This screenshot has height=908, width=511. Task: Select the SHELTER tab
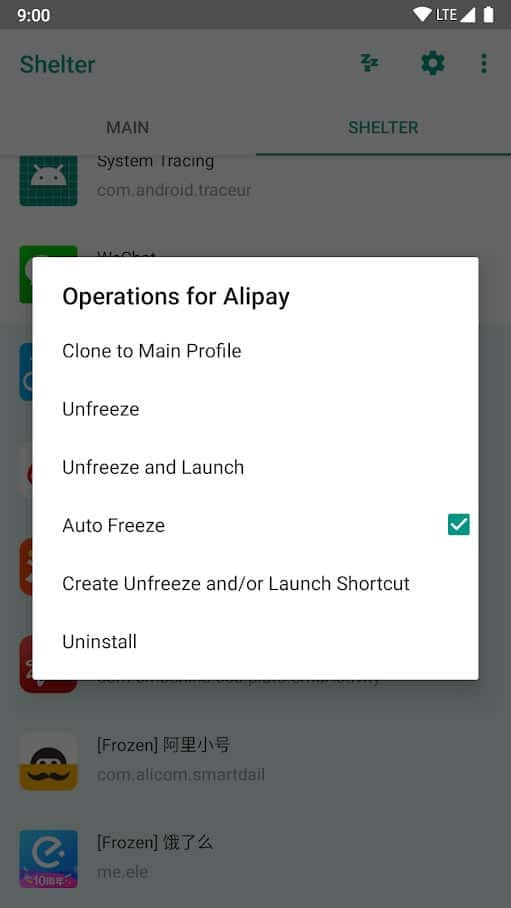click(383, 127)
